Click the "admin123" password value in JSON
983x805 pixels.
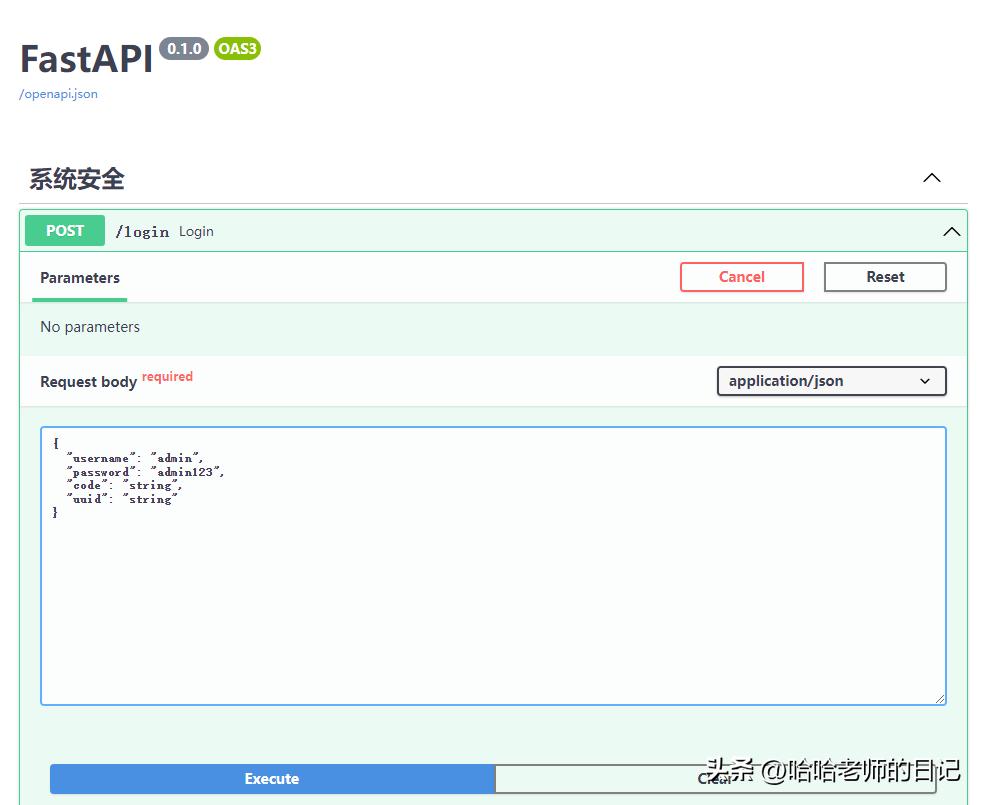[x=188, y=472]
